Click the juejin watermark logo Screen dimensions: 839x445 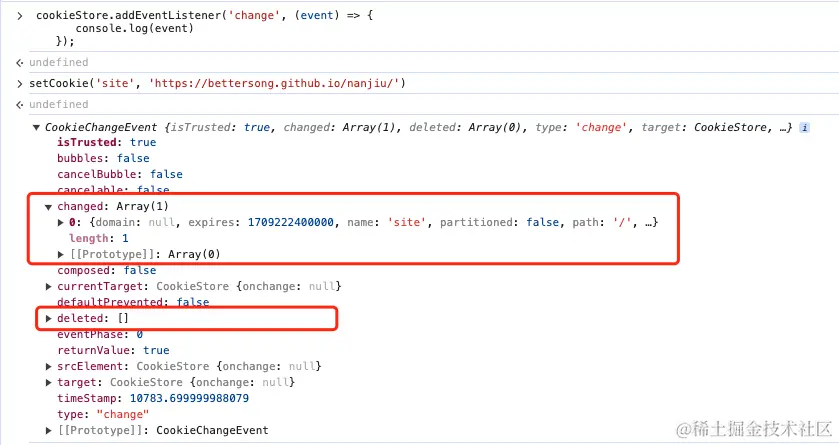point(686,429)
